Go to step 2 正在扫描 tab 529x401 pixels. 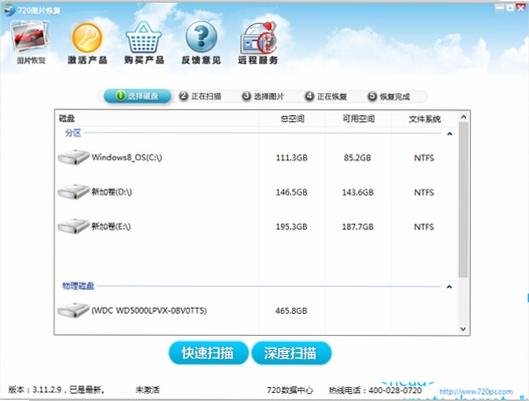pyautogui.click(x=200, y=96)
